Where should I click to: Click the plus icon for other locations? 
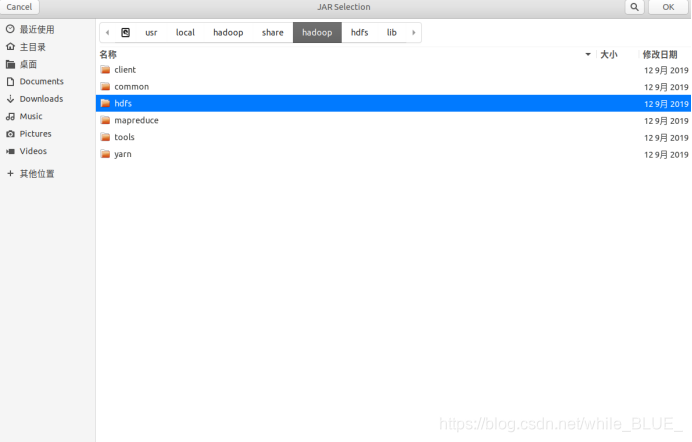coord(10,173)
